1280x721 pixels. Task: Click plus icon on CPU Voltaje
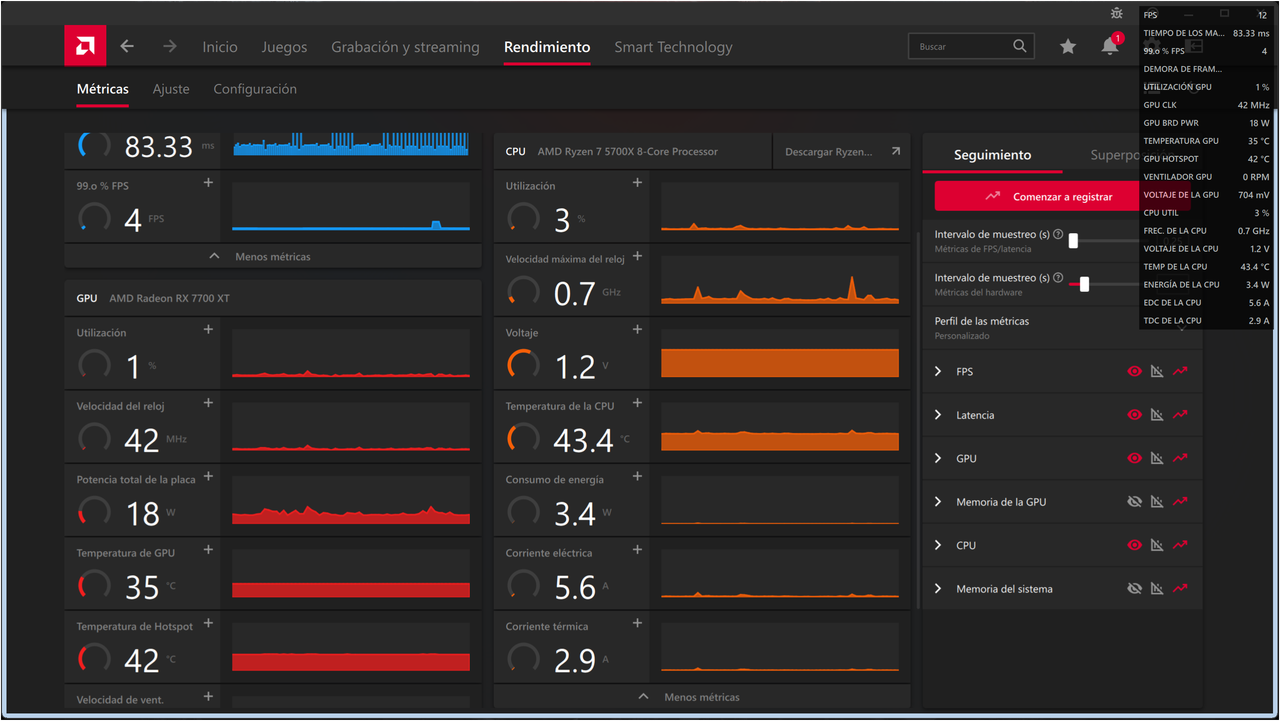[637, 330]
